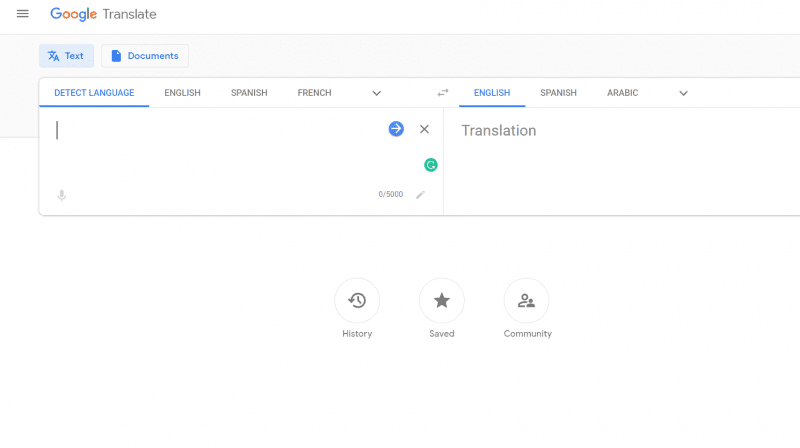Swap source and target languages
The height and width of the screenshot is (448, 800).
pyautogui.click(x=443, y=93)
